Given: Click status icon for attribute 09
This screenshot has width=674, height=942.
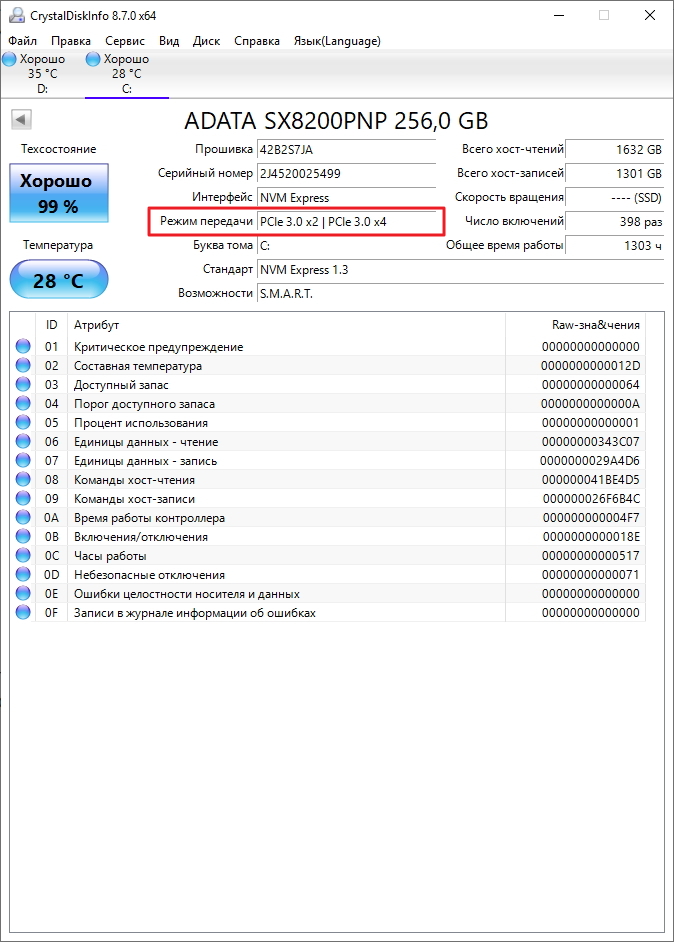Looking at the screenshot, I should pos(23,498).
